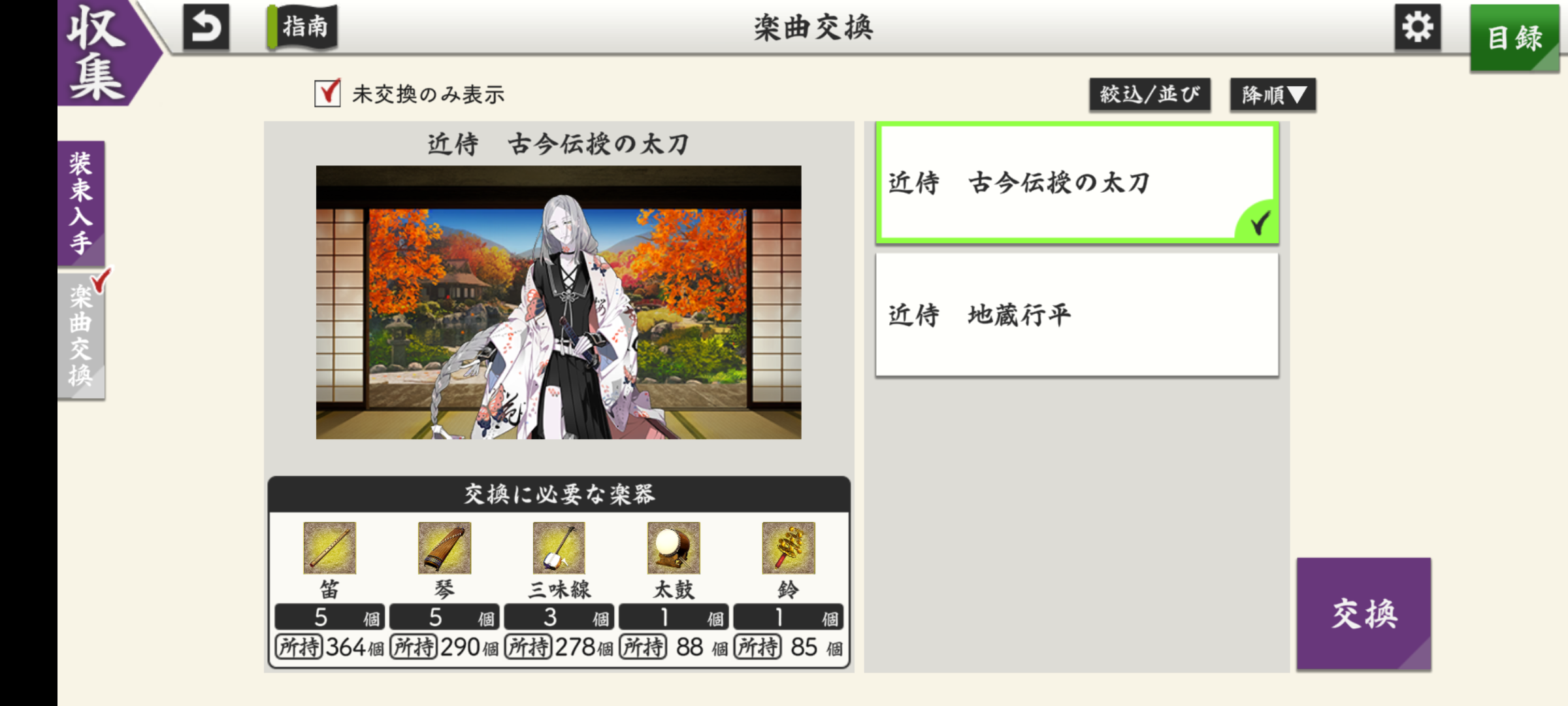The image size is (1568, 706).
Task: Open the 絞込/並び filter menu
Action: coord(1149,95)
